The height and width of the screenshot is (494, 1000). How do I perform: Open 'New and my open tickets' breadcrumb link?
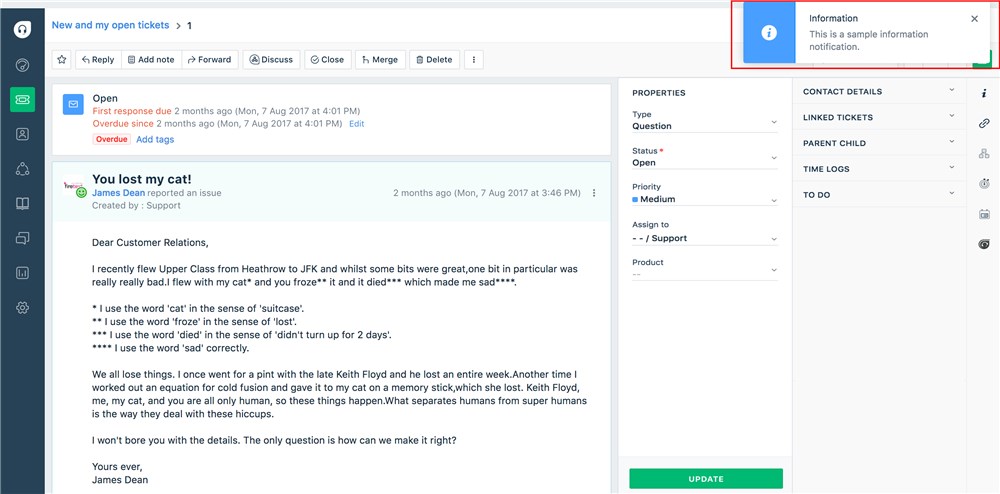coord(110,25)
